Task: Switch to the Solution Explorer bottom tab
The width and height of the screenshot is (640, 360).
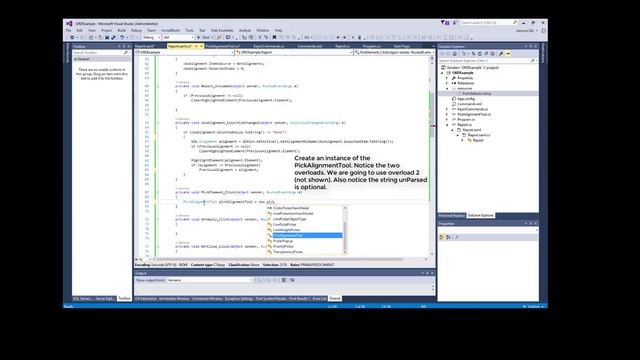Action: tap(480, 215)
